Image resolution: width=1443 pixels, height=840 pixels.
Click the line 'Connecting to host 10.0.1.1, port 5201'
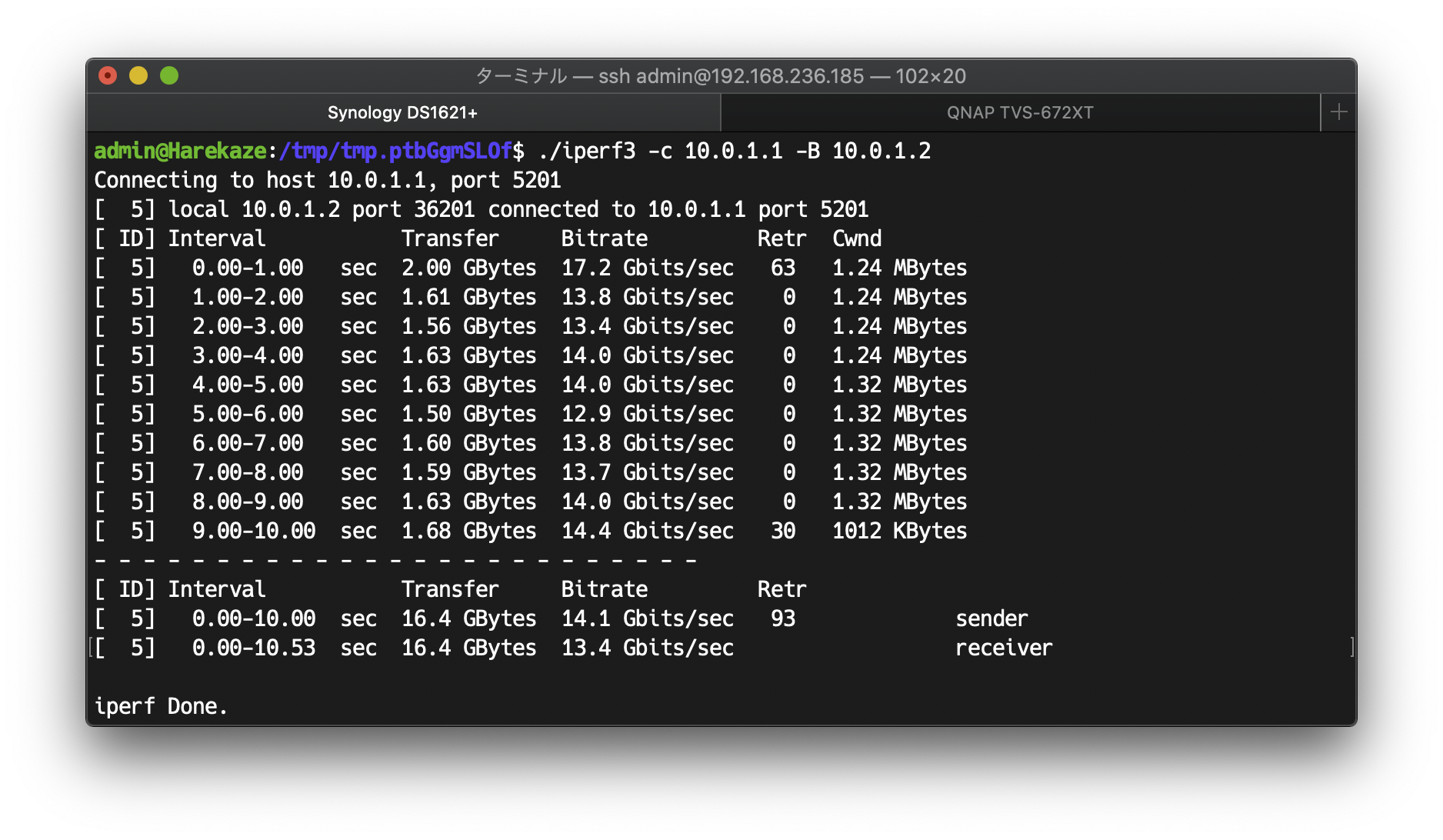pyautogui.click(x=328, y=180)
